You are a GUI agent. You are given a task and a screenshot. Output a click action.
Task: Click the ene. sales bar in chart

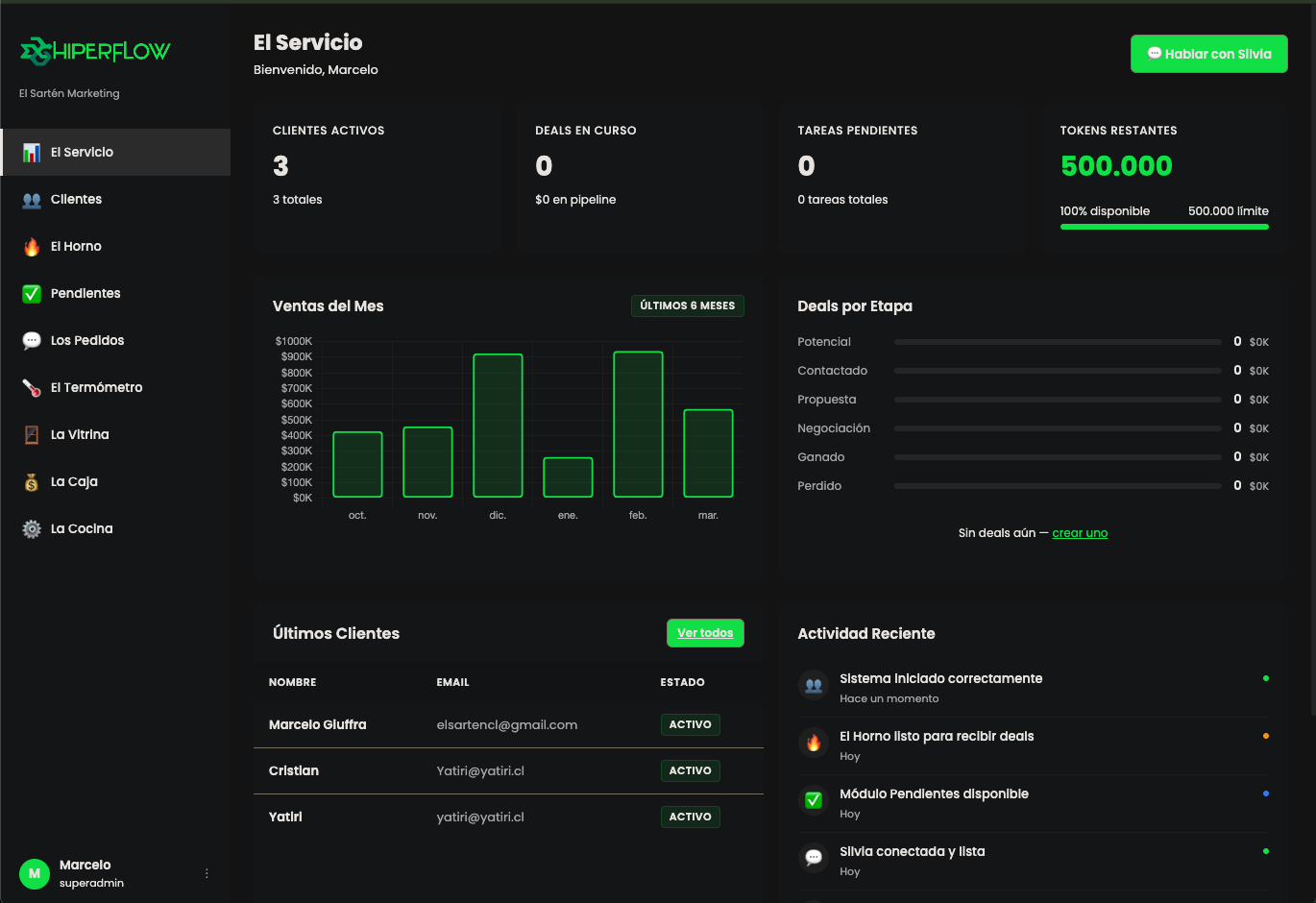click(x=568, y=477)
